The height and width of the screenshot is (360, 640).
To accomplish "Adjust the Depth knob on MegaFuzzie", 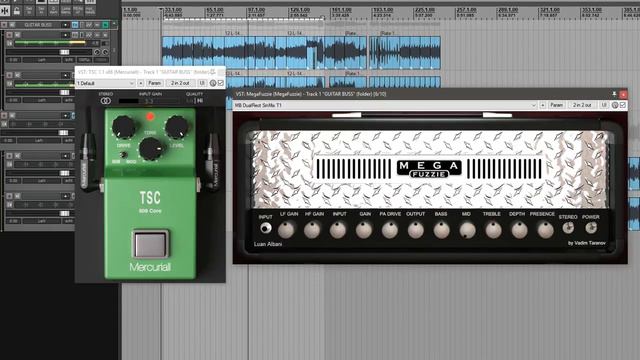I will click(519, 230).
